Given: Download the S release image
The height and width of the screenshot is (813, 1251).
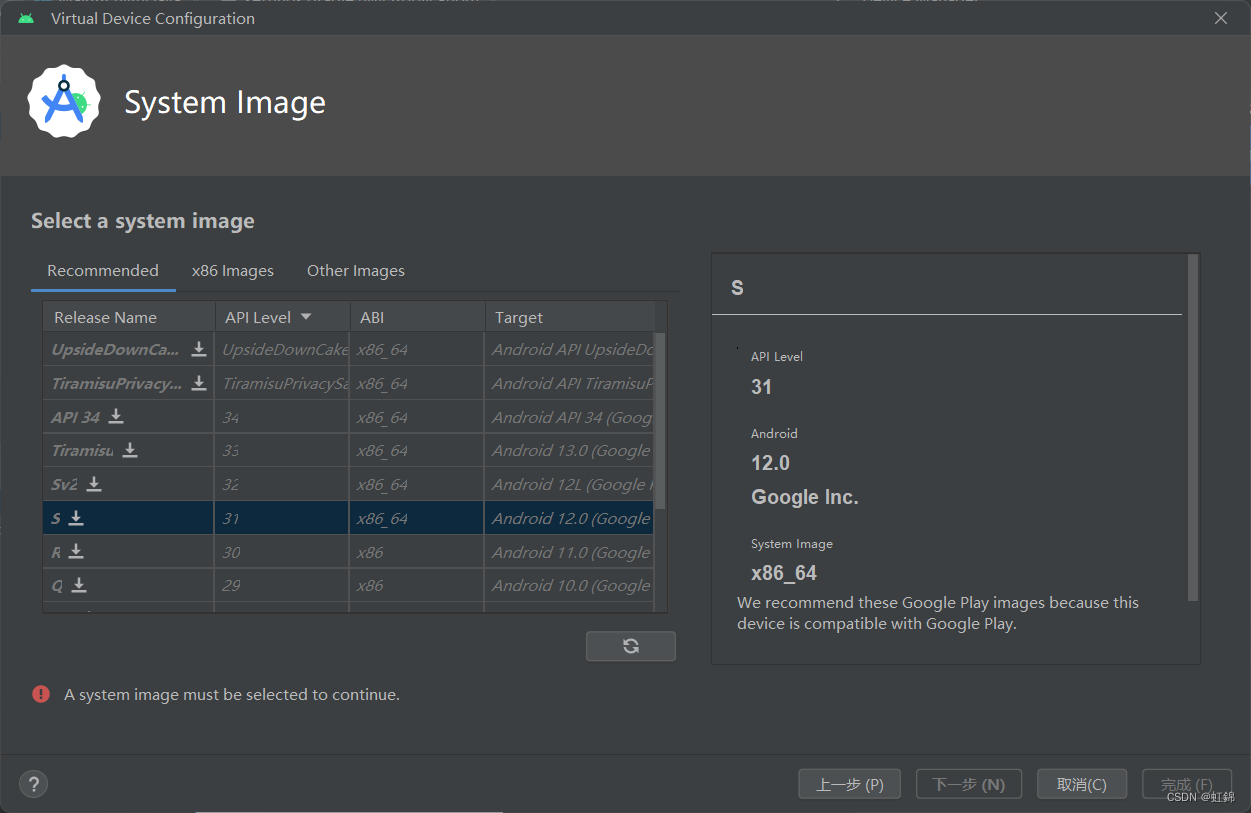Looking at the screenshot, I should [76, 518].
